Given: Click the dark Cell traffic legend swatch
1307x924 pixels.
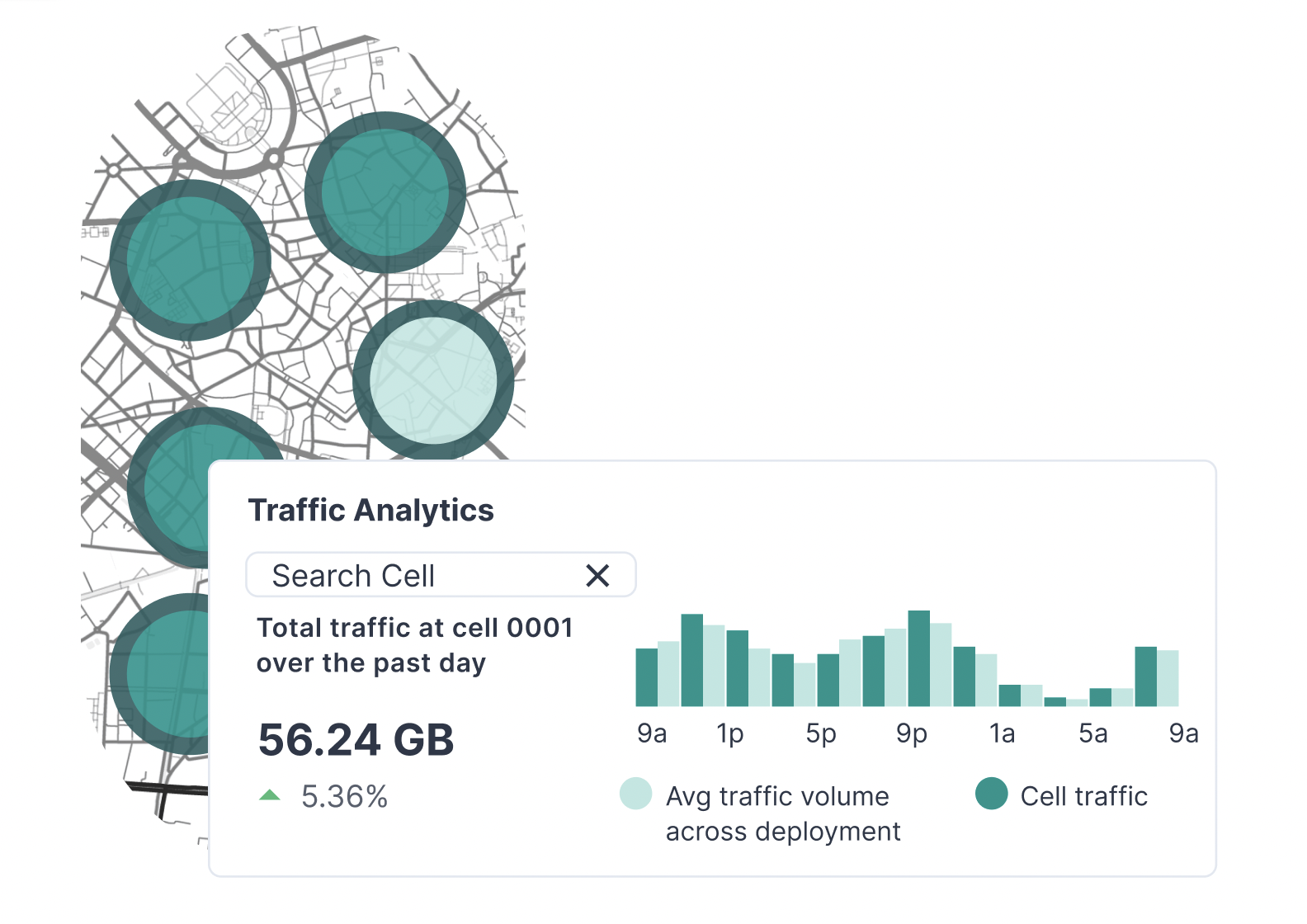Looking at the screenshot, I should [991, 794].
